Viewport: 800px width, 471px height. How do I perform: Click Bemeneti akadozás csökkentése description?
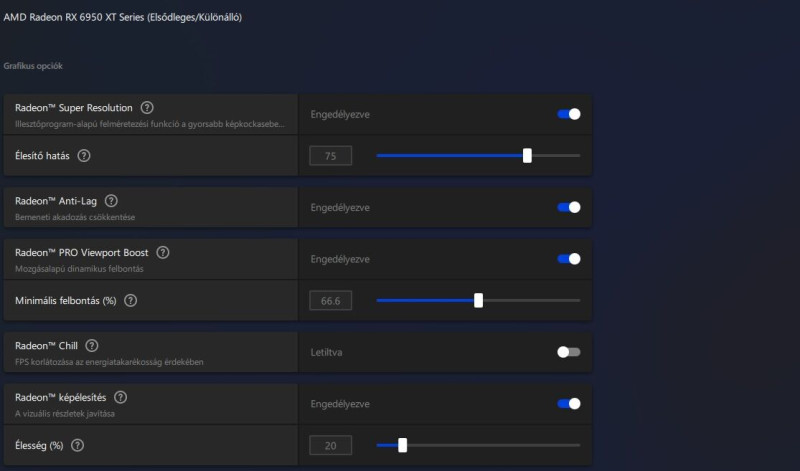[75, 217]
